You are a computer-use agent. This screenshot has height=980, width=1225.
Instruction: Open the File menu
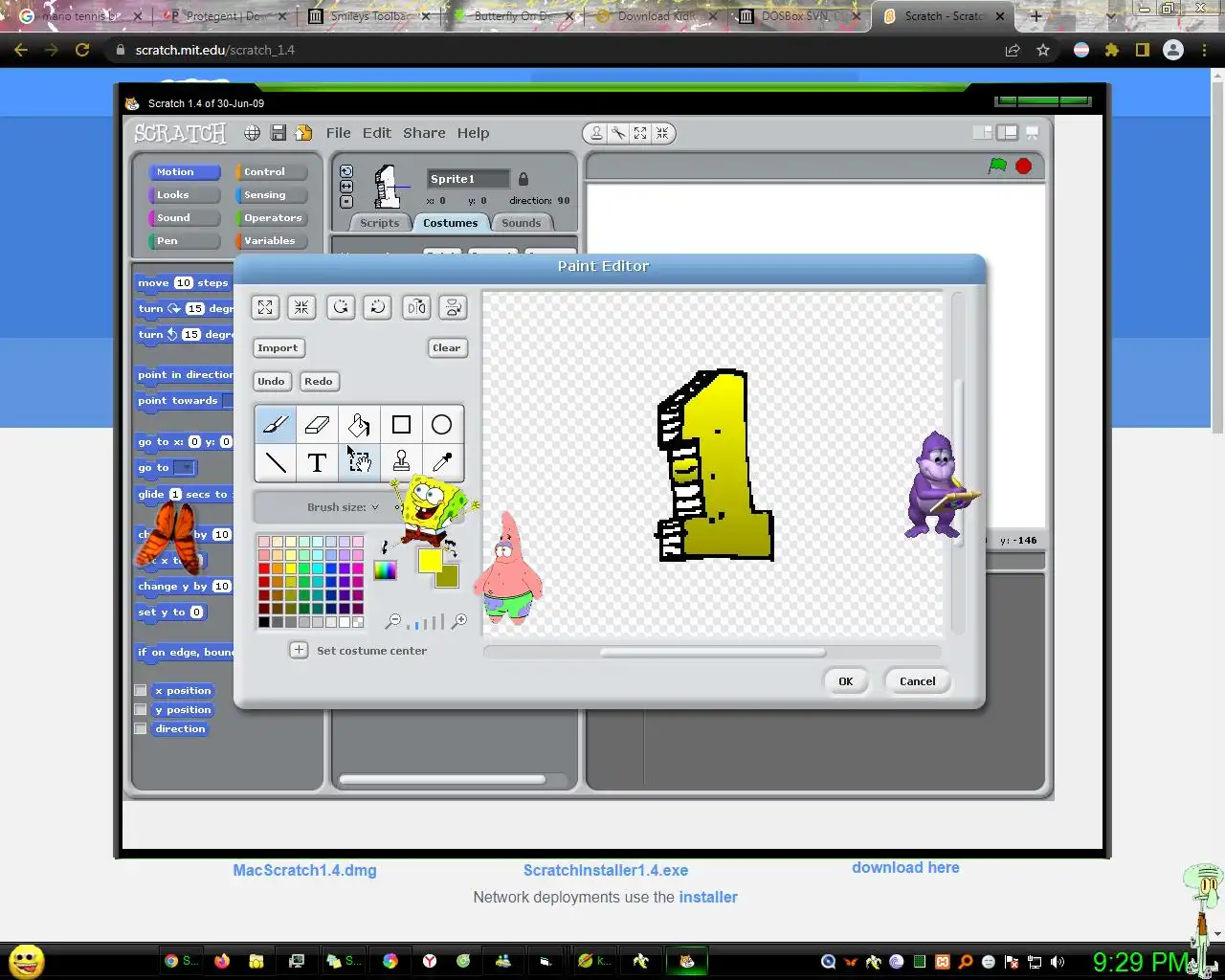pyautogui.click(x=339, y=133)
